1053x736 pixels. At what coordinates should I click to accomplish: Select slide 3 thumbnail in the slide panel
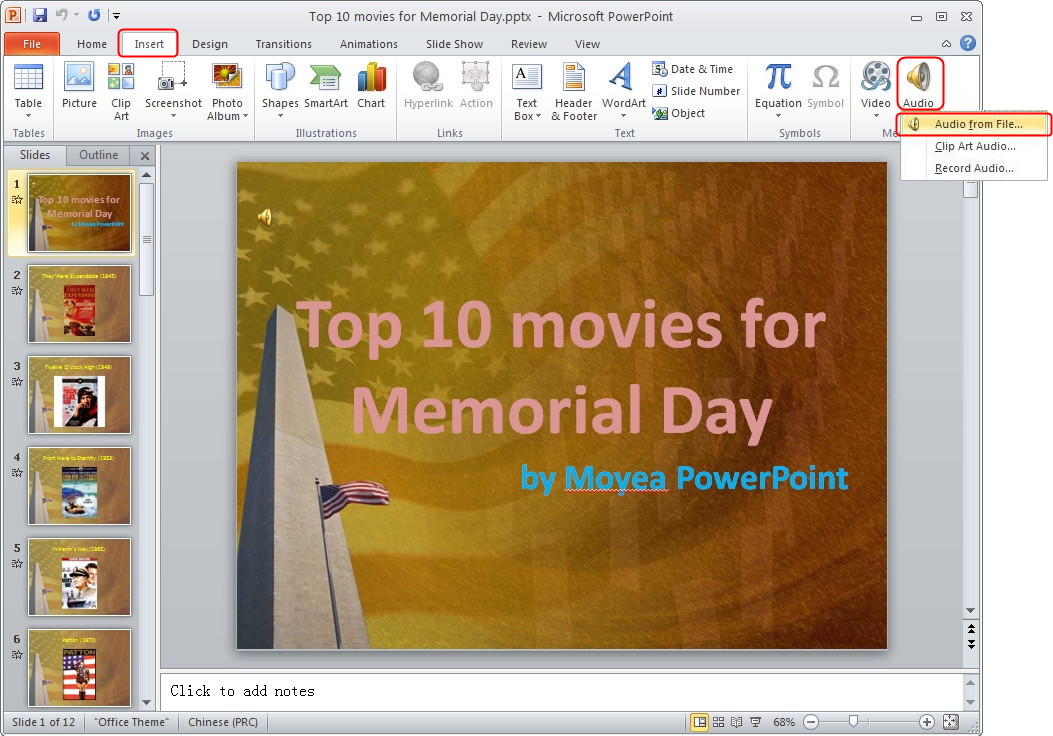coord(79,395)
